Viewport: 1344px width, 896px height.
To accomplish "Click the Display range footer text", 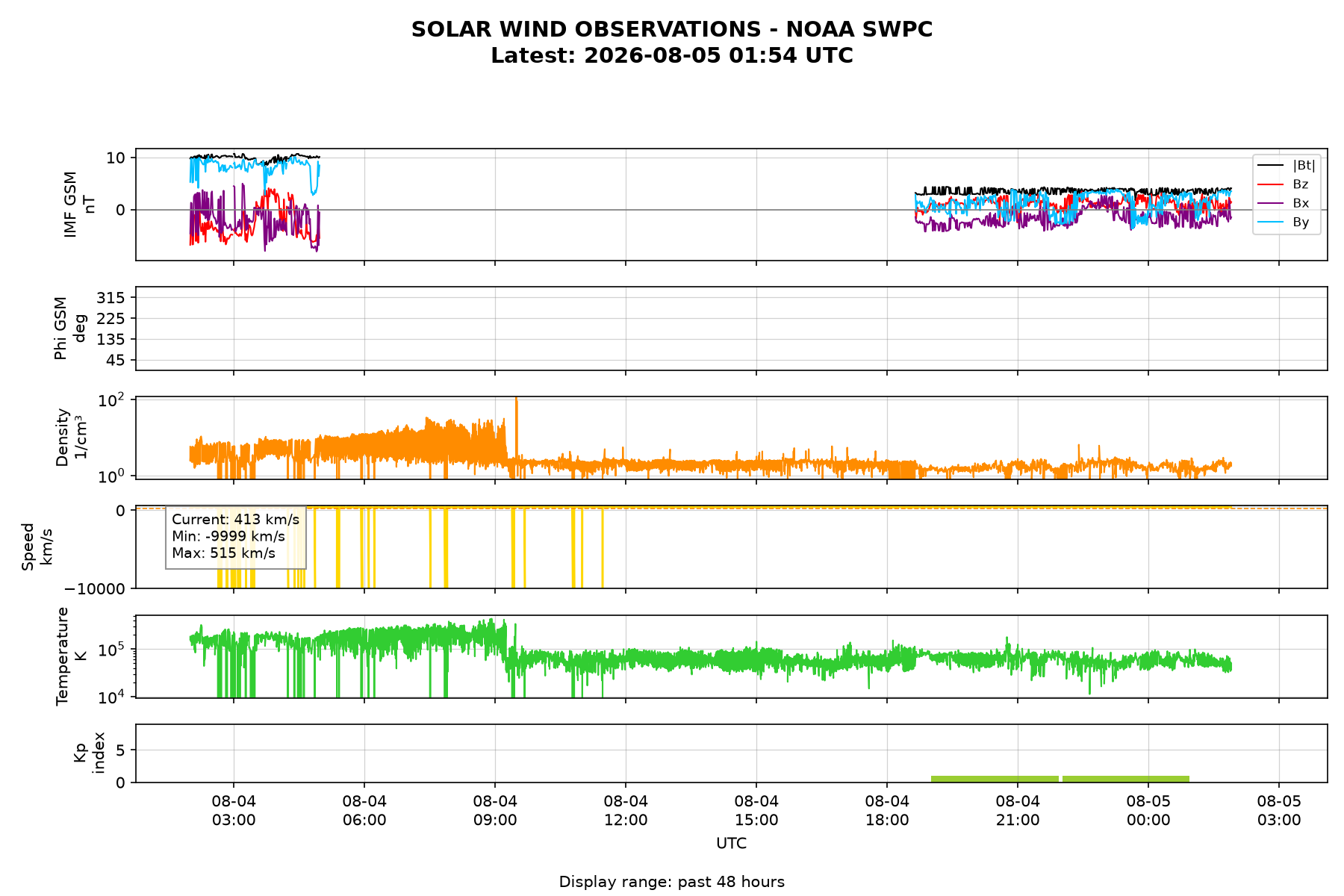I will [x=672, y=882].
